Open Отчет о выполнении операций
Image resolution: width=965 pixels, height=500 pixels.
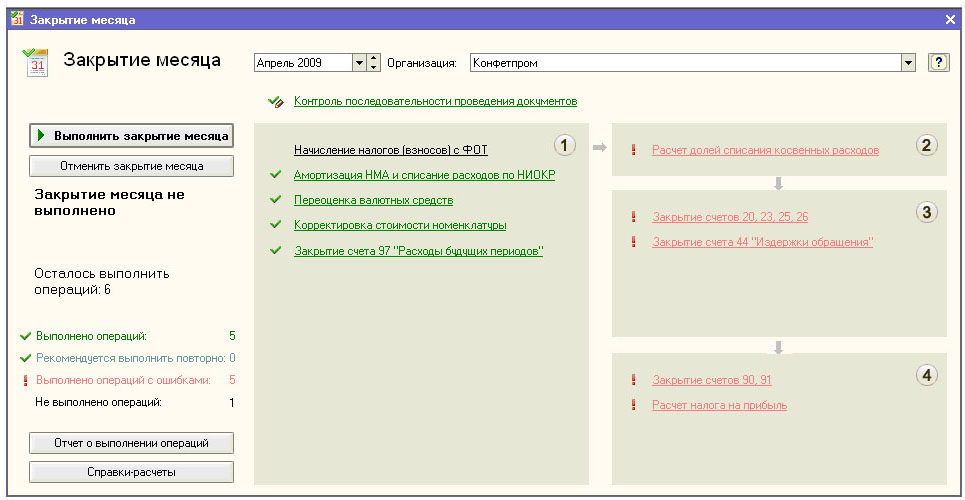[x=132, y=443]
